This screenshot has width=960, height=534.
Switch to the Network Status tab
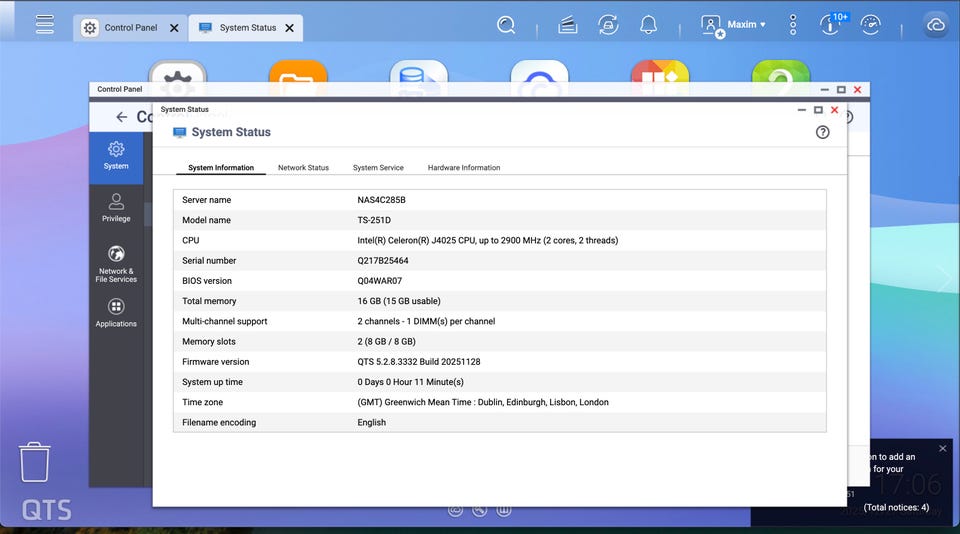[x=303, y=168]
